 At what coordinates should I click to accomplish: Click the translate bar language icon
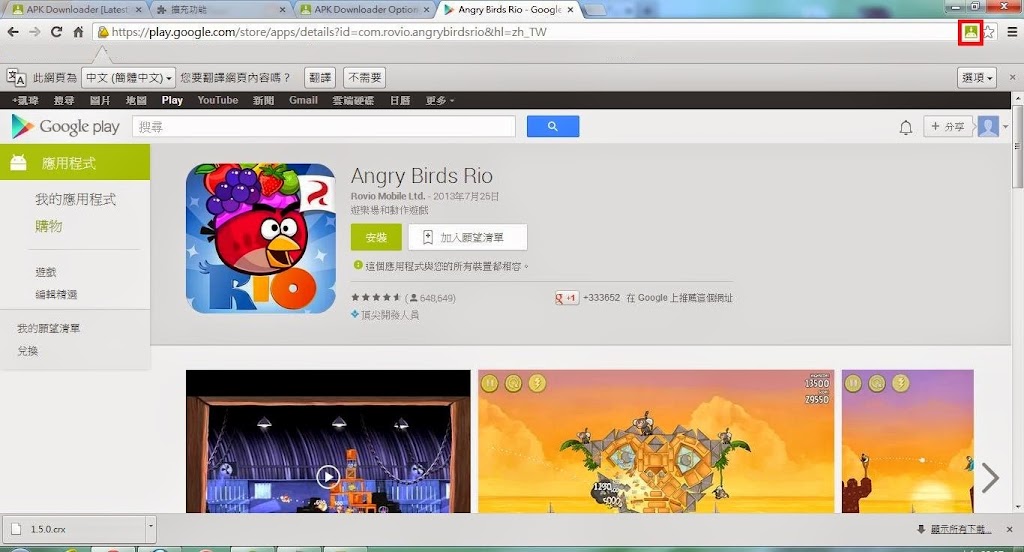(x=16, y=77)
